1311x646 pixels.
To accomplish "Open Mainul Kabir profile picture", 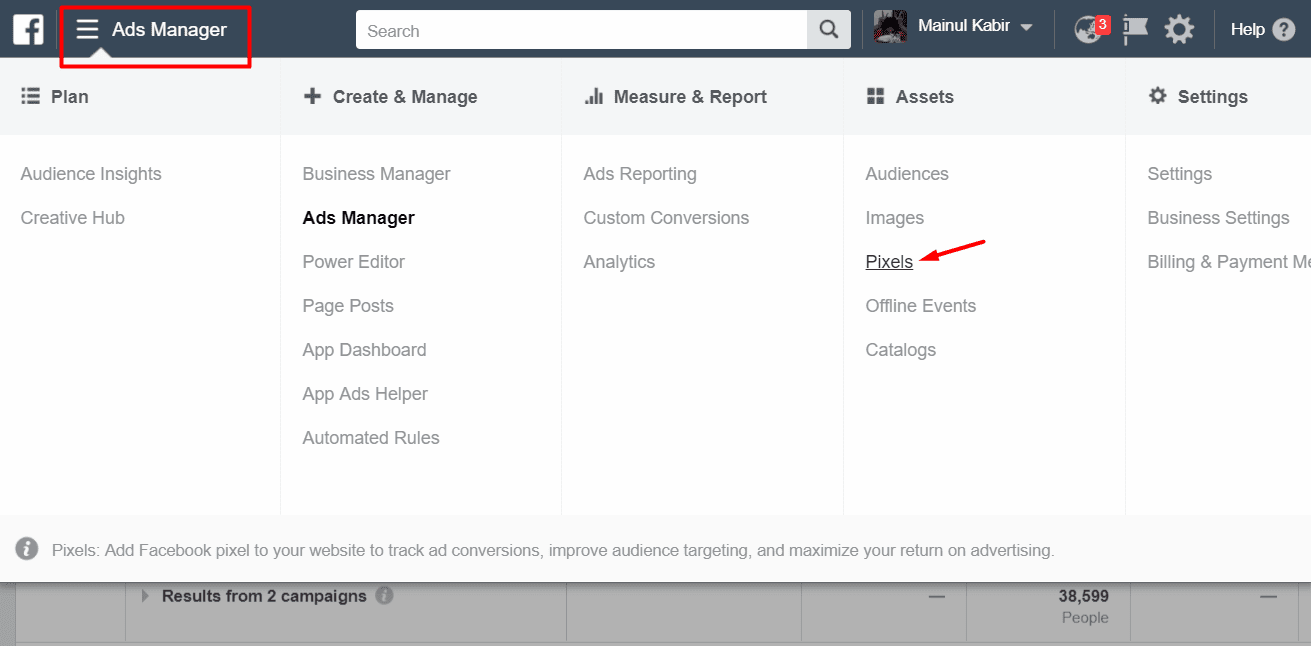I will (x=890, y=27).
